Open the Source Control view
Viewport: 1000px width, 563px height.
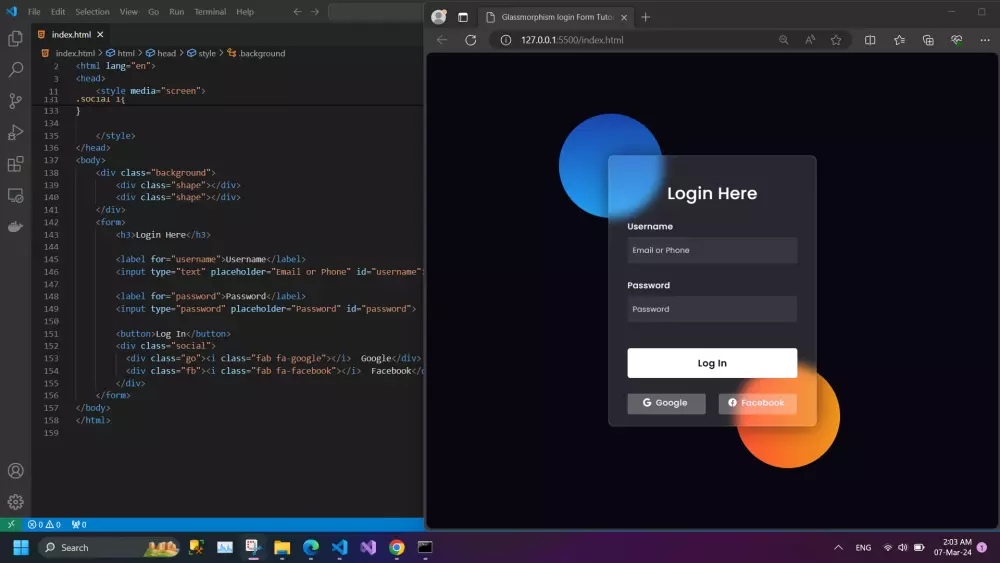15,101
